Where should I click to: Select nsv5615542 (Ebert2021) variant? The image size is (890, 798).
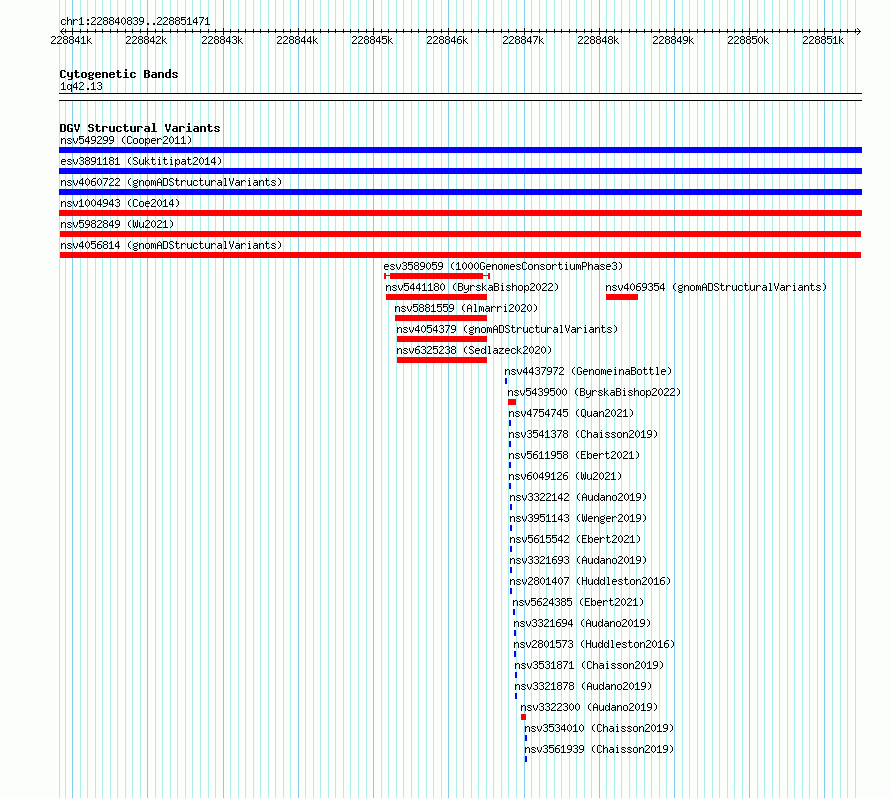[576, 539]
